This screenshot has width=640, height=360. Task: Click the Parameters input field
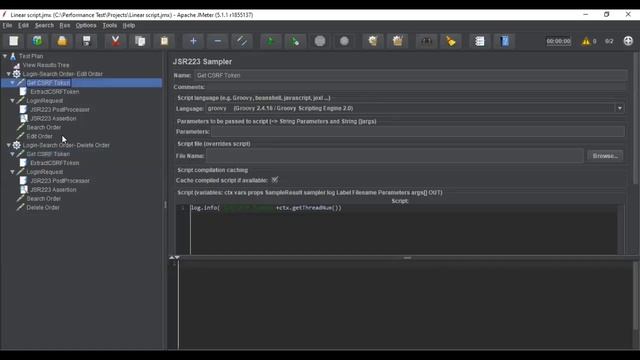418,131
